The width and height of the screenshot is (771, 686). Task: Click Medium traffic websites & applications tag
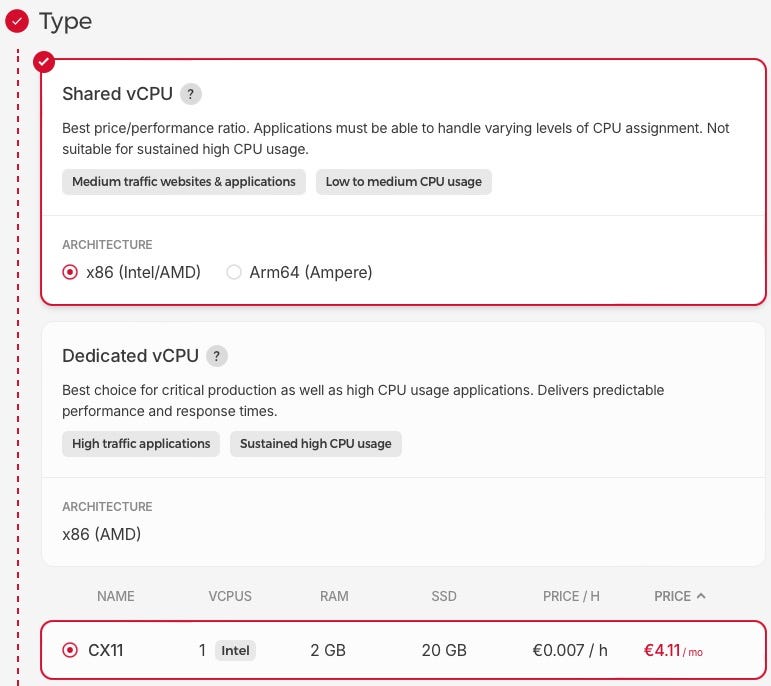pos(184,182)
